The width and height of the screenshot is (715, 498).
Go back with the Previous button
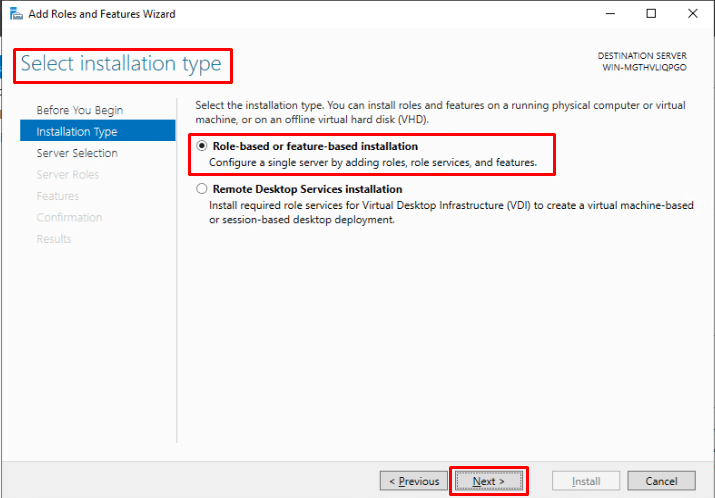pos(414,481)
